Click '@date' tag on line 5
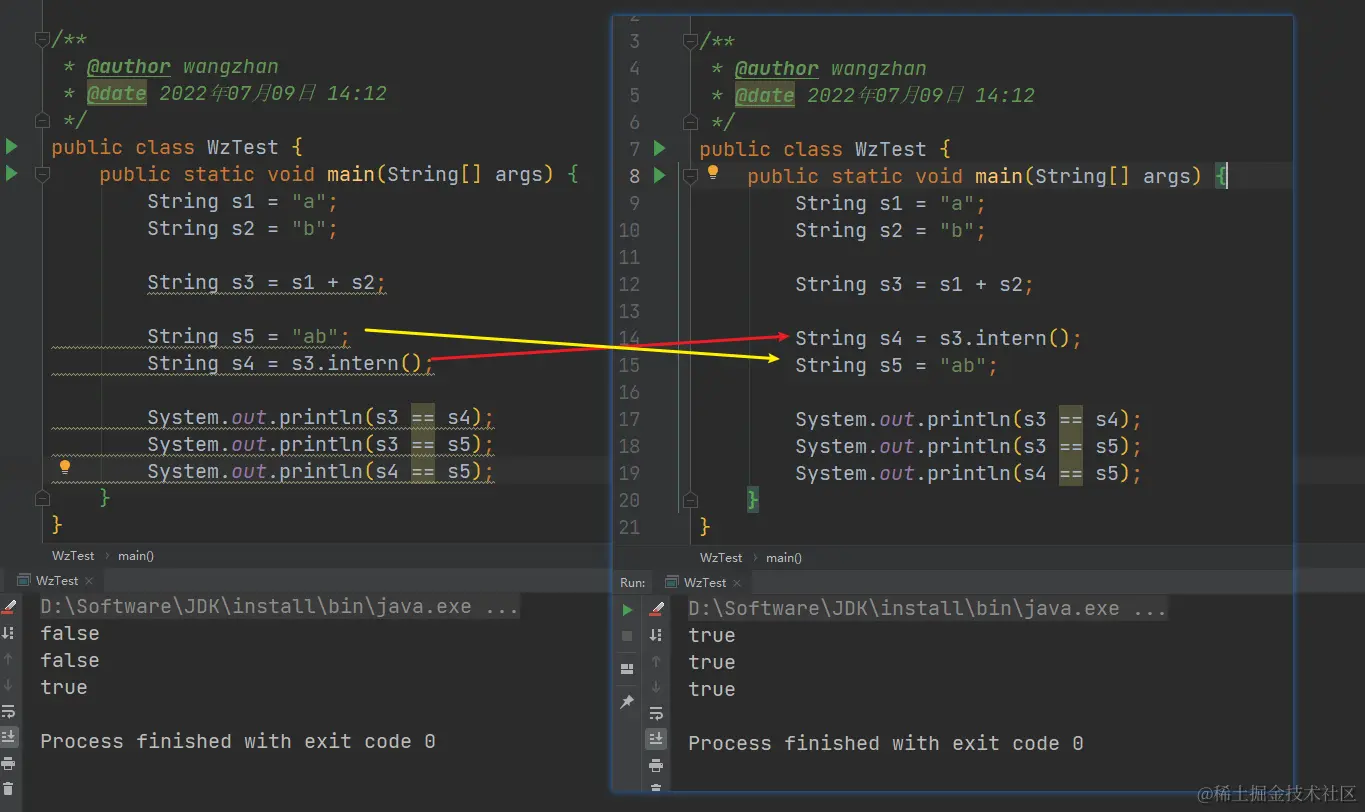The width and height of the screenshot is (1365, 812). 765,95
